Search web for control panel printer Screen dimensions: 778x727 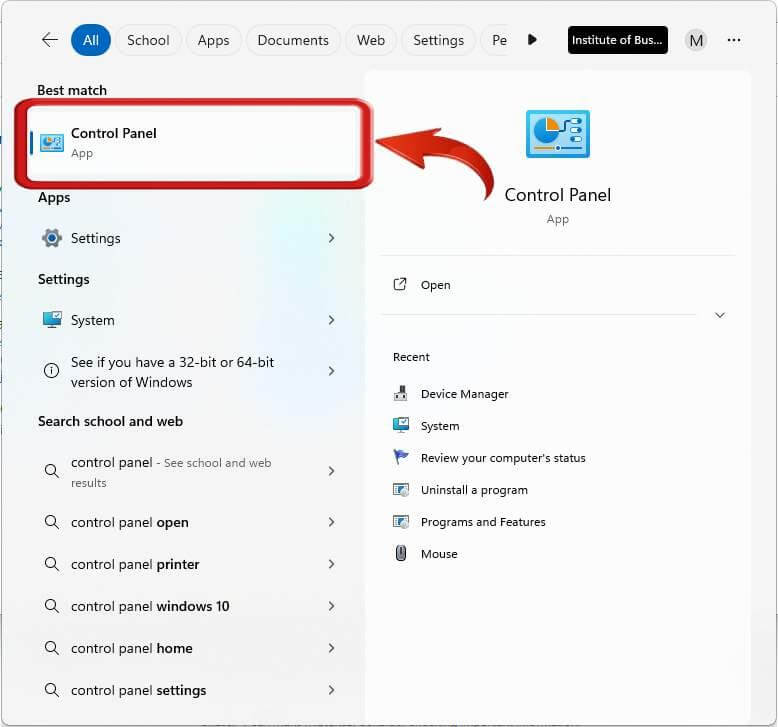(x=135, y=565)
